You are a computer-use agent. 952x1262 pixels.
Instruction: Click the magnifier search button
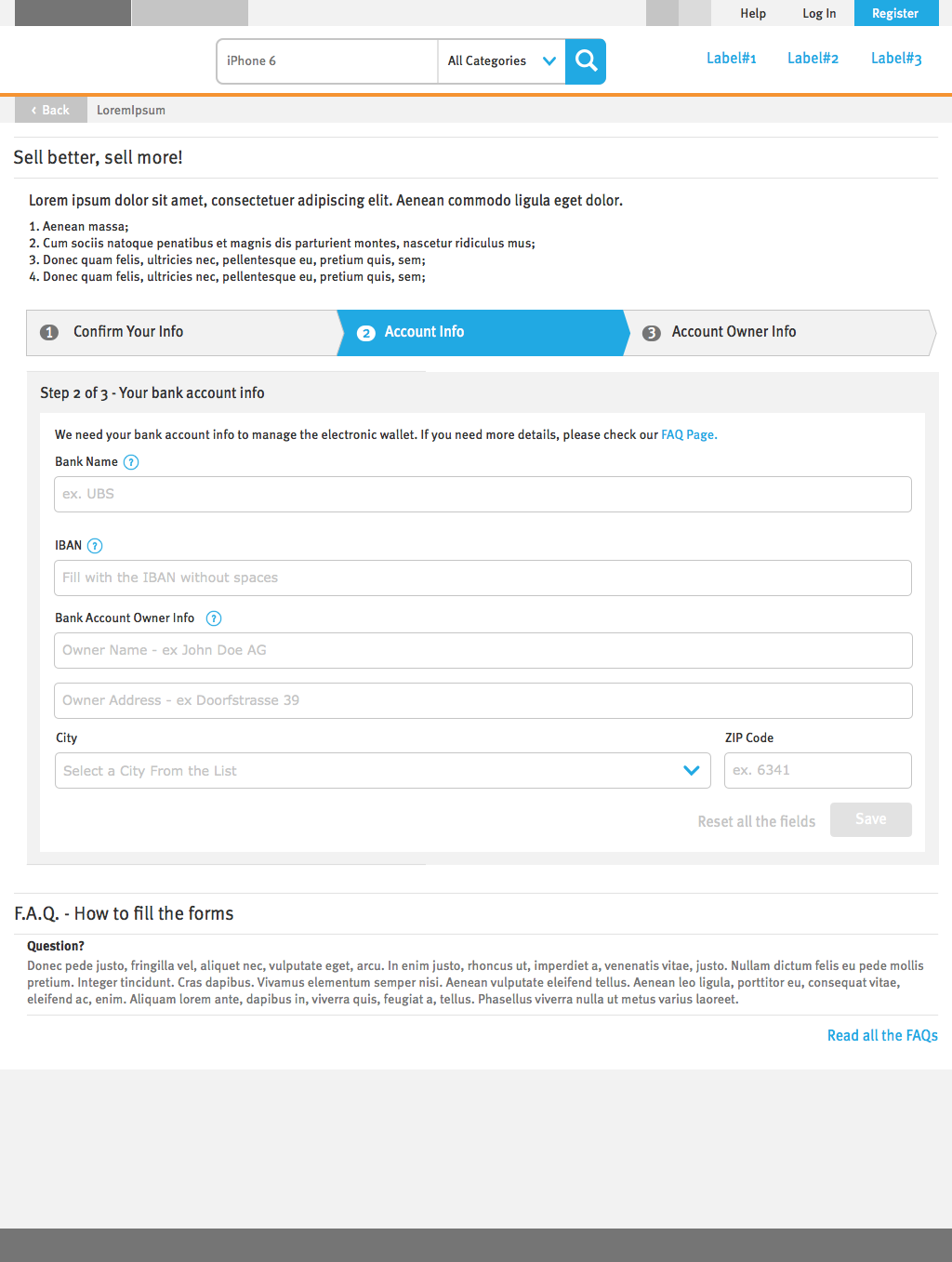[x=586, y=61]
